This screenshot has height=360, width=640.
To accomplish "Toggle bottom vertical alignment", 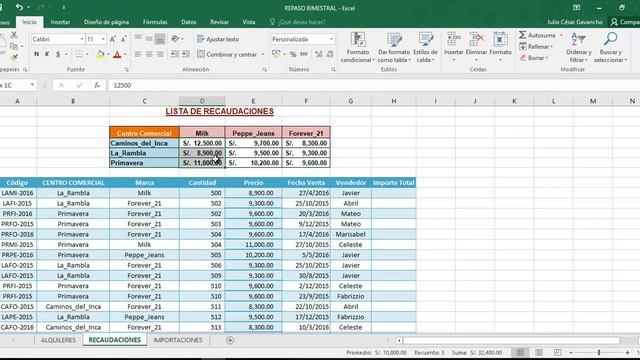I will pos(160,39).
